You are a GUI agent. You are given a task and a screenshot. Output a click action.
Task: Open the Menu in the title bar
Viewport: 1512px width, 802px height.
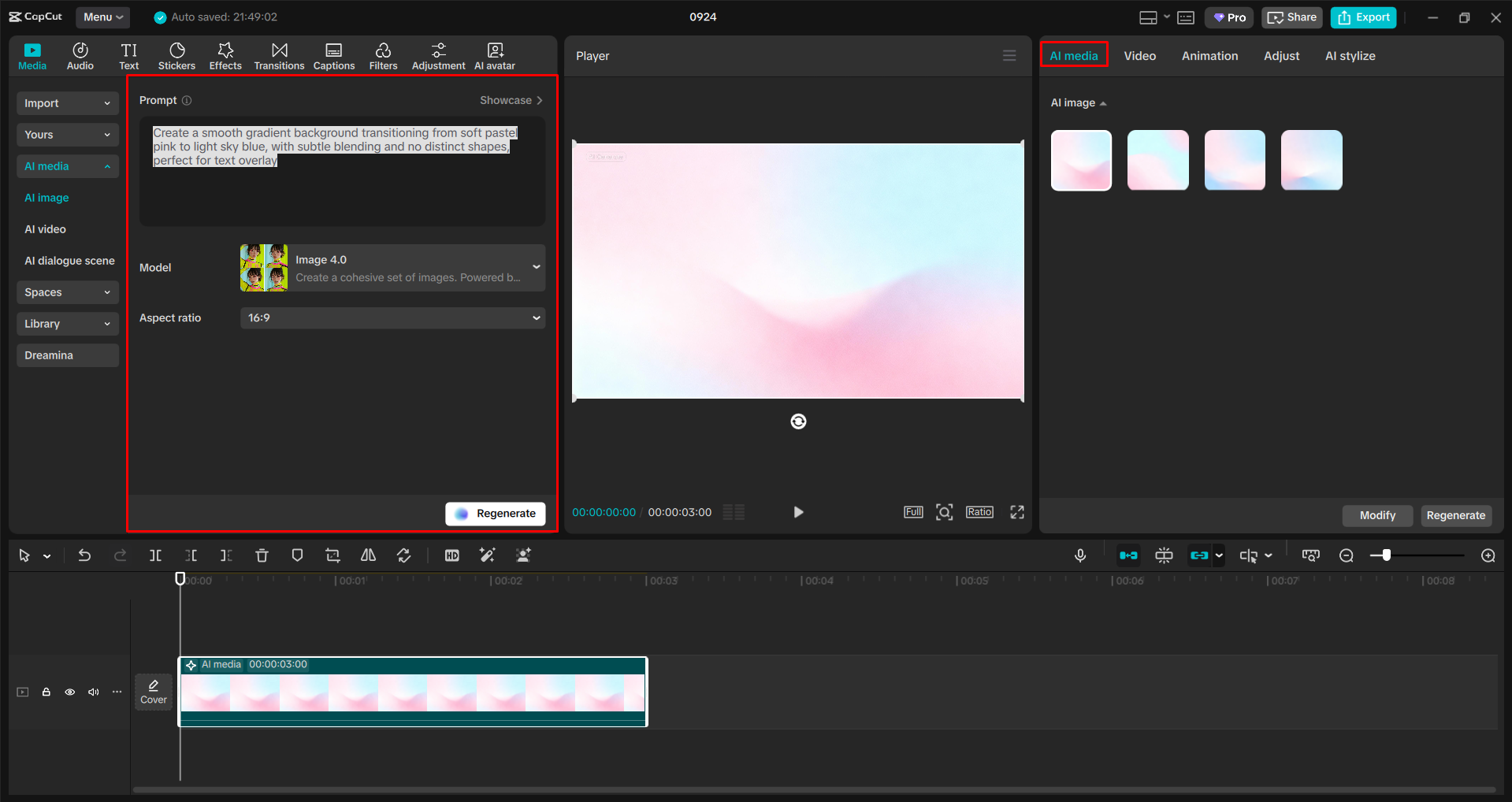(102, 17)
